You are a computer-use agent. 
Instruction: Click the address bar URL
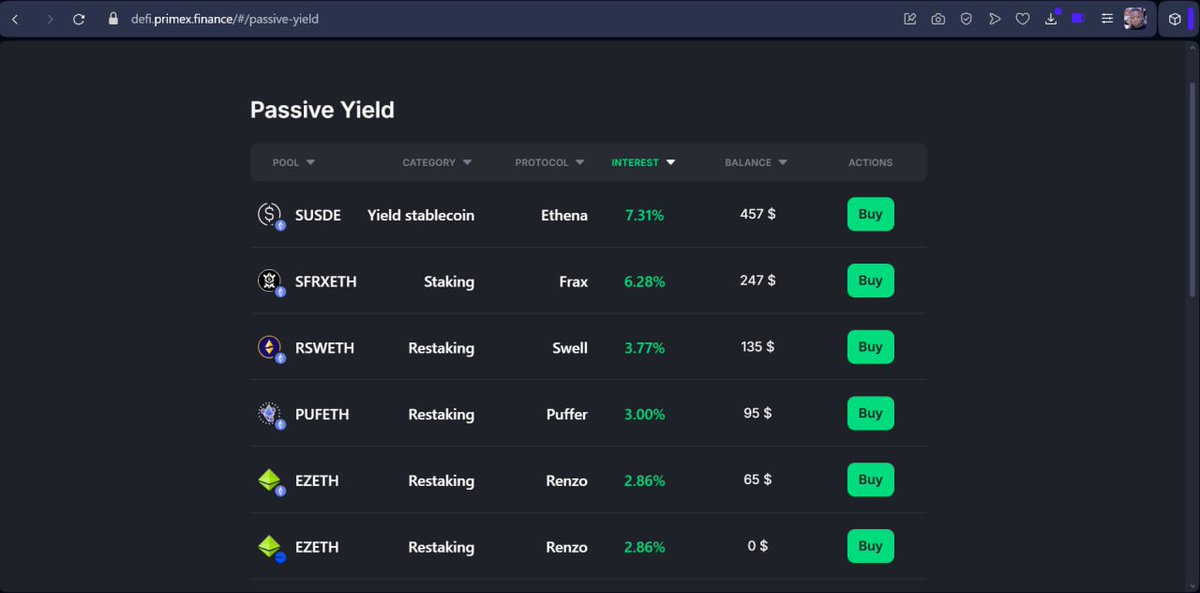pos(225,19)
